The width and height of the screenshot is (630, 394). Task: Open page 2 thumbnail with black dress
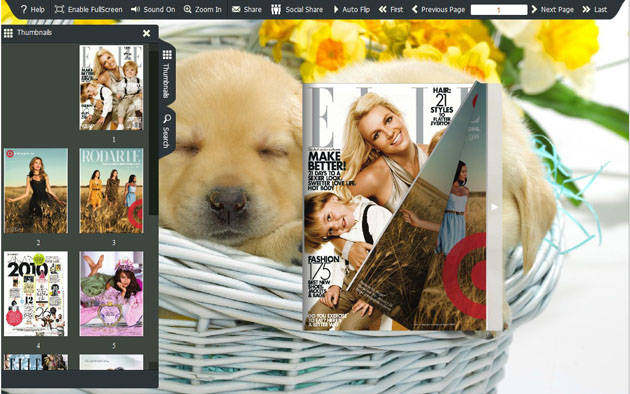[36, 191]
